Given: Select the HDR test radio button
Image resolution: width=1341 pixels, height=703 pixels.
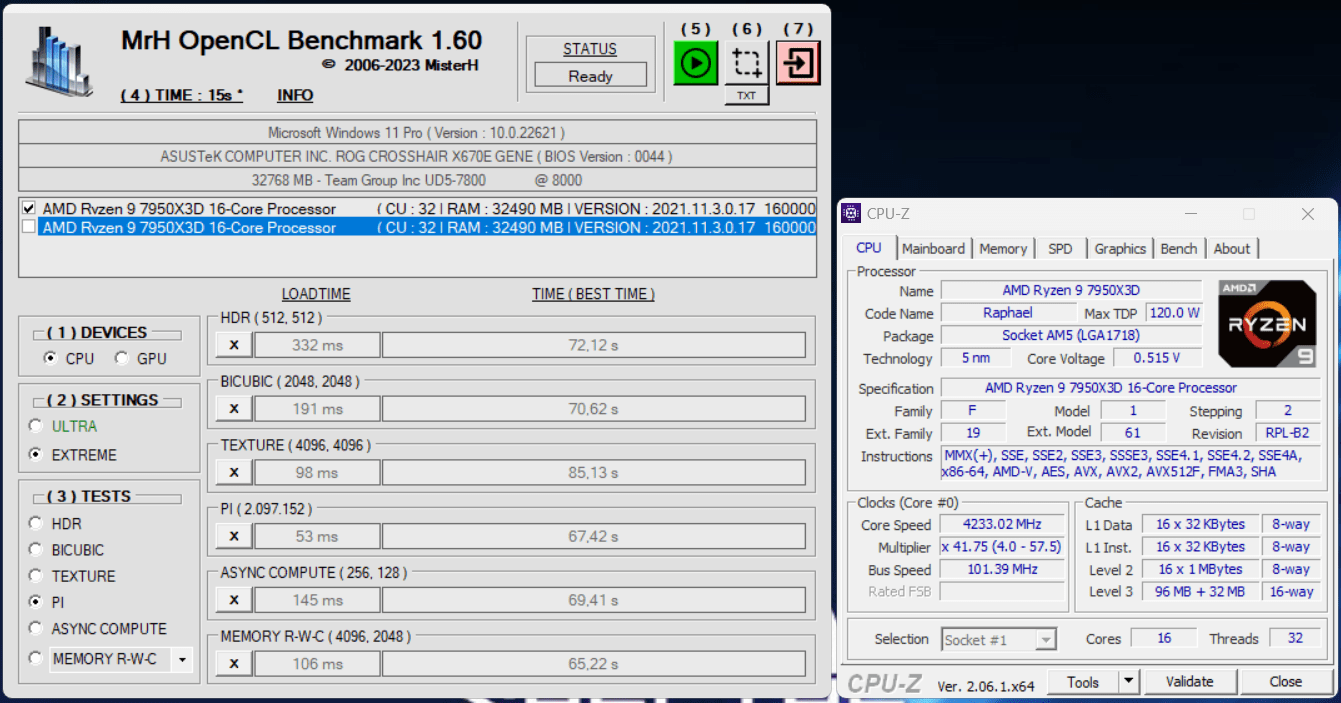Looking at the screenshot, I should [36, 523].
